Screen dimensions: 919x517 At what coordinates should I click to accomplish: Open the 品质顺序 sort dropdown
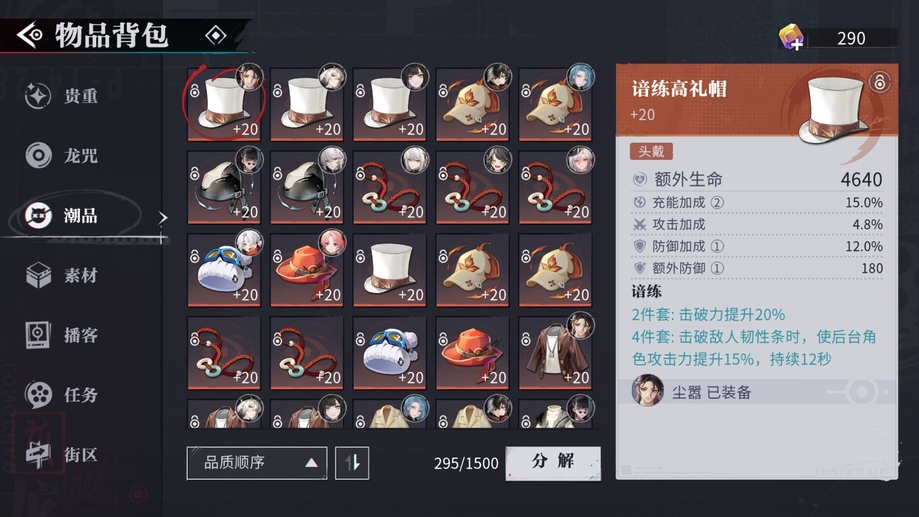coord(257,463)
